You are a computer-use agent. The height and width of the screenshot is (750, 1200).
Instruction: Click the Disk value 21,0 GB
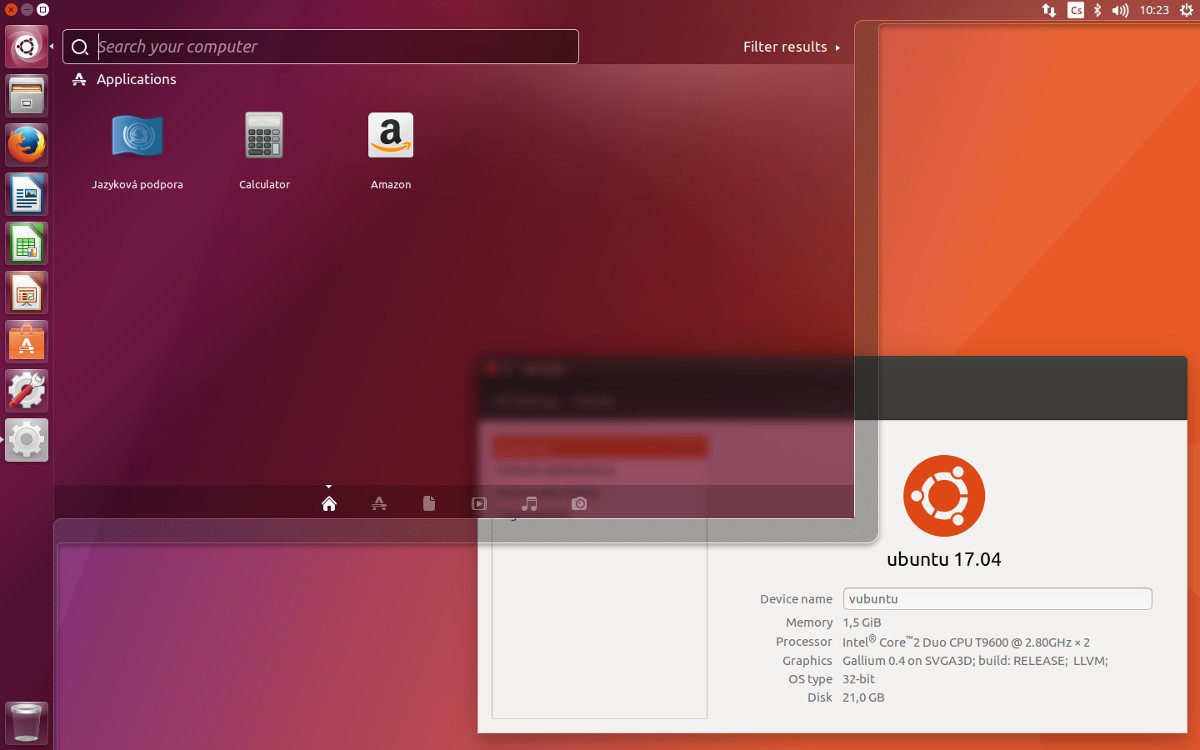pyautogui.click(x=864, y=698)
